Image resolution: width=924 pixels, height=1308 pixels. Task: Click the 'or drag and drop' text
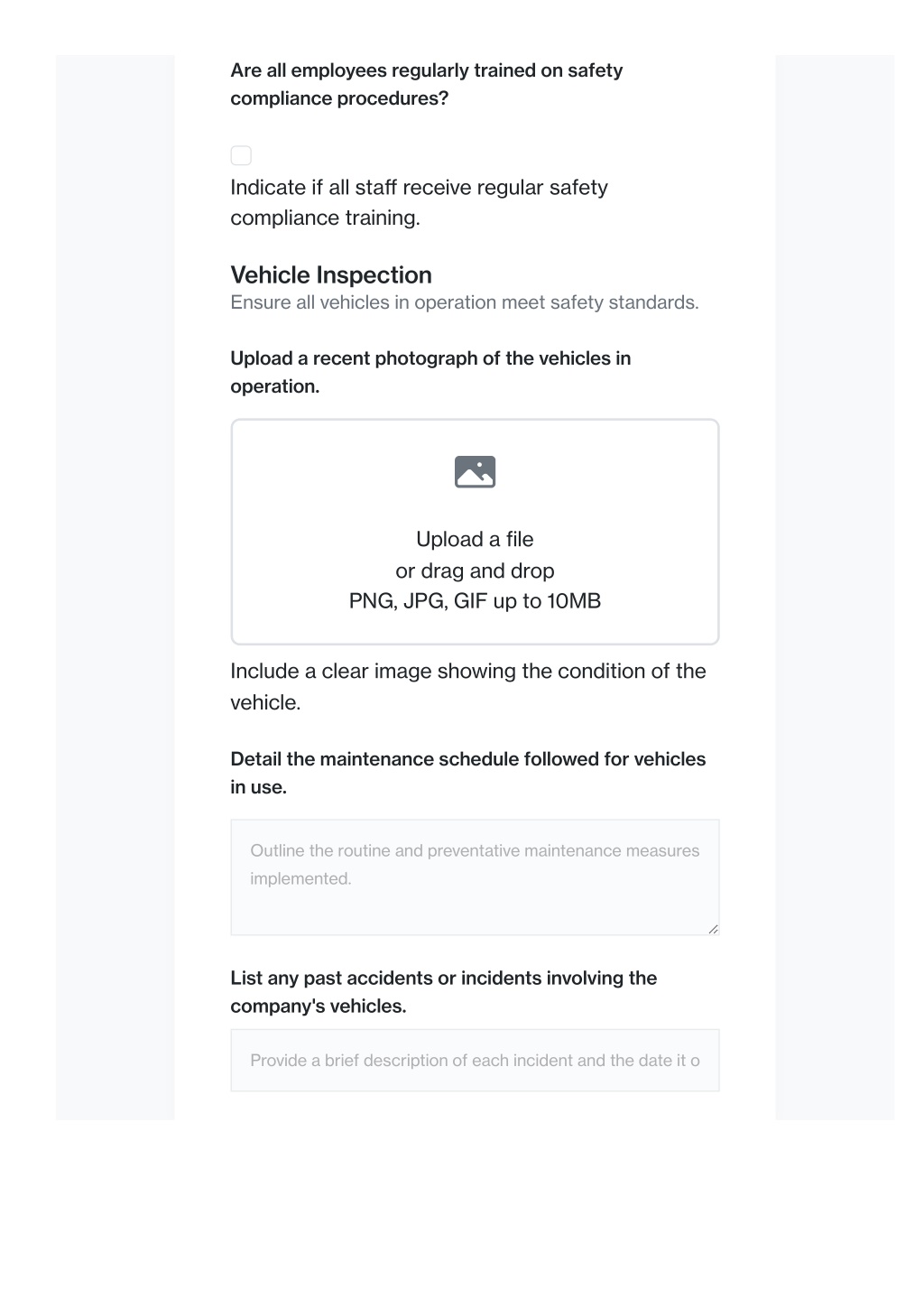475,571
